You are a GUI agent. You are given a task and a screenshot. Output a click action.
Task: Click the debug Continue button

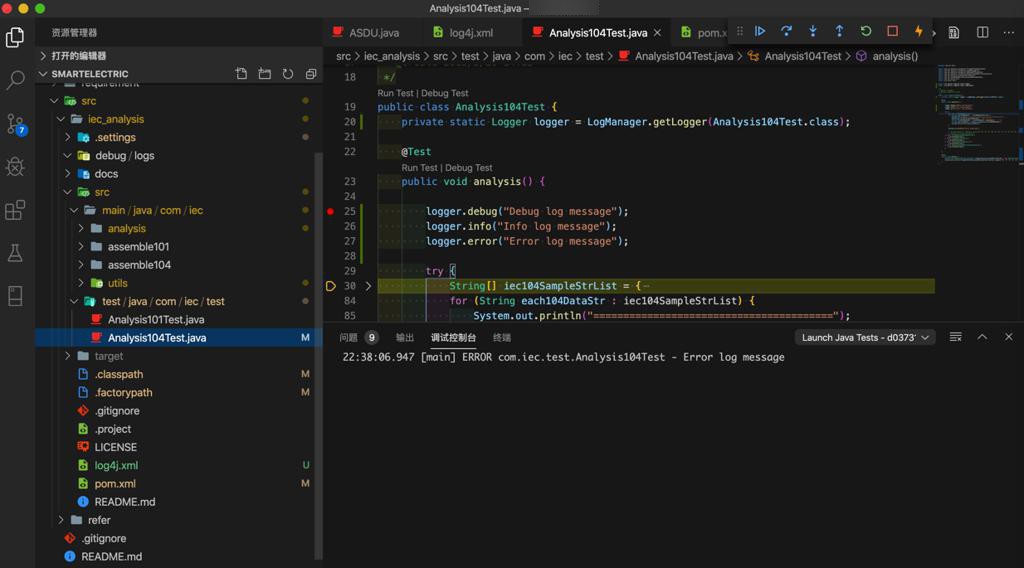pos(760,32)
